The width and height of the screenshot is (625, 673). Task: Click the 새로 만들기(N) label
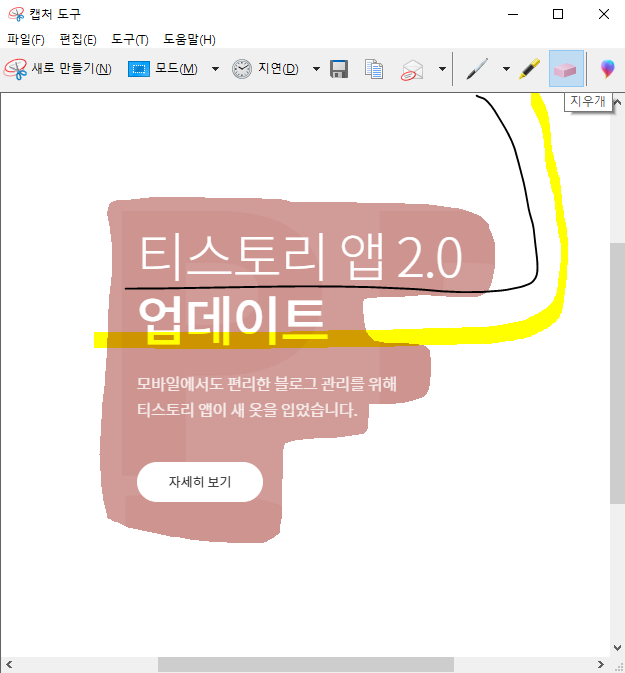pos(72,69)
